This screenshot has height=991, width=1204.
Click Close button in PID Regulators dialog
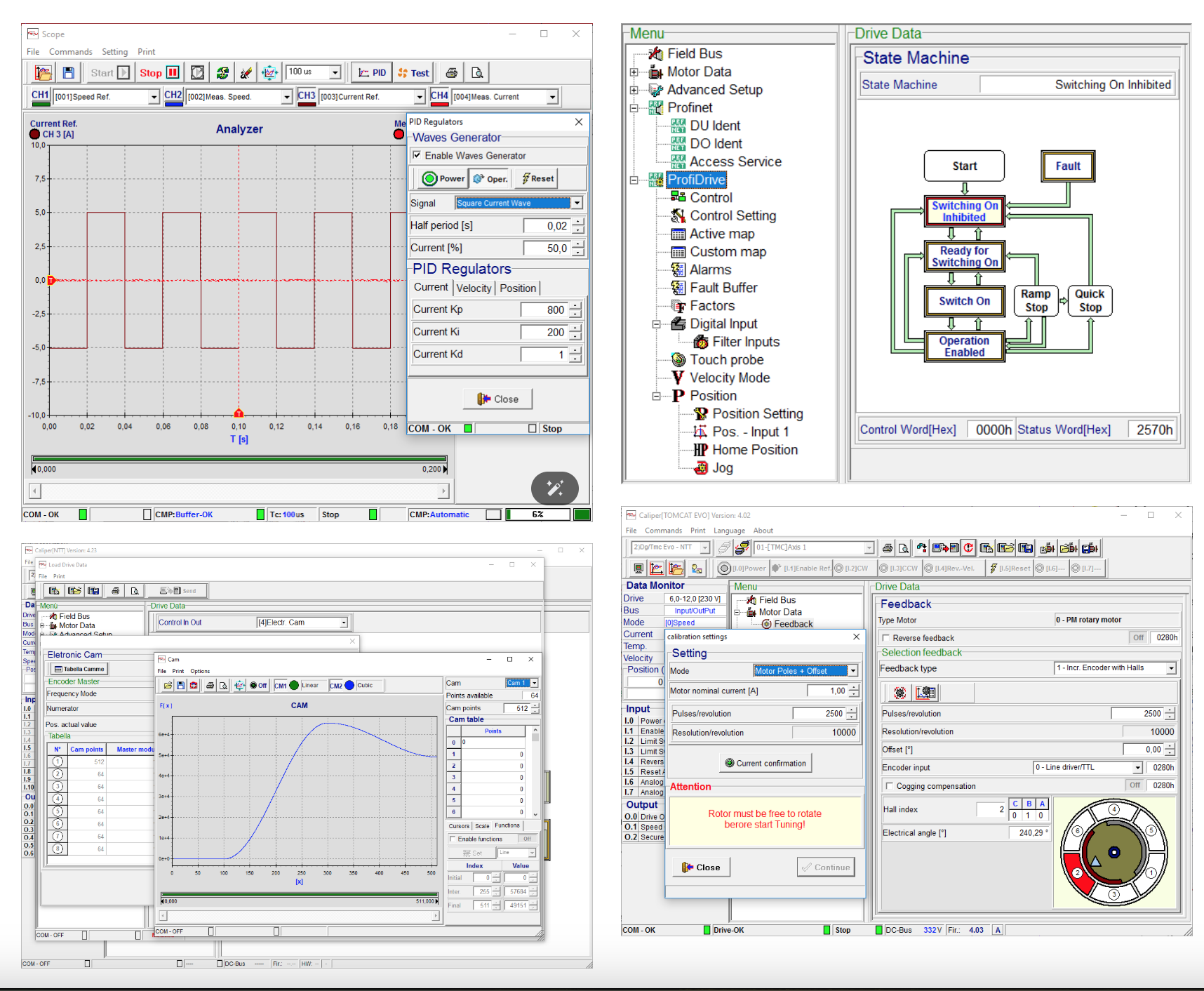point(497,399)
